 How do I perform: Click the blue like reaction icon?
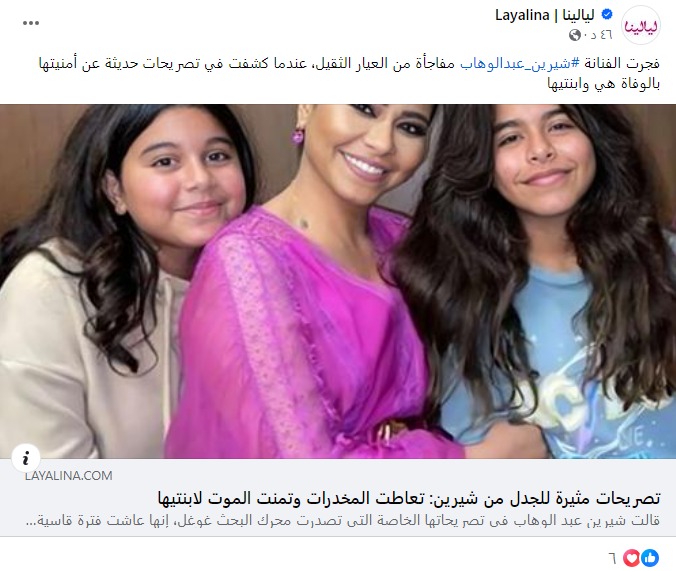click(650, 558)
